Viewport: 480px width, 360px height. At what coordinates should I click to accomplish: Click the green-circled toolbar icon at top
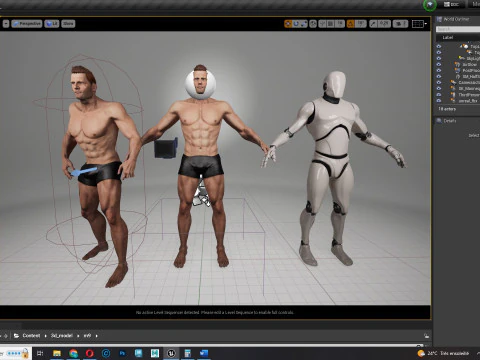click(x=430, y=5)
